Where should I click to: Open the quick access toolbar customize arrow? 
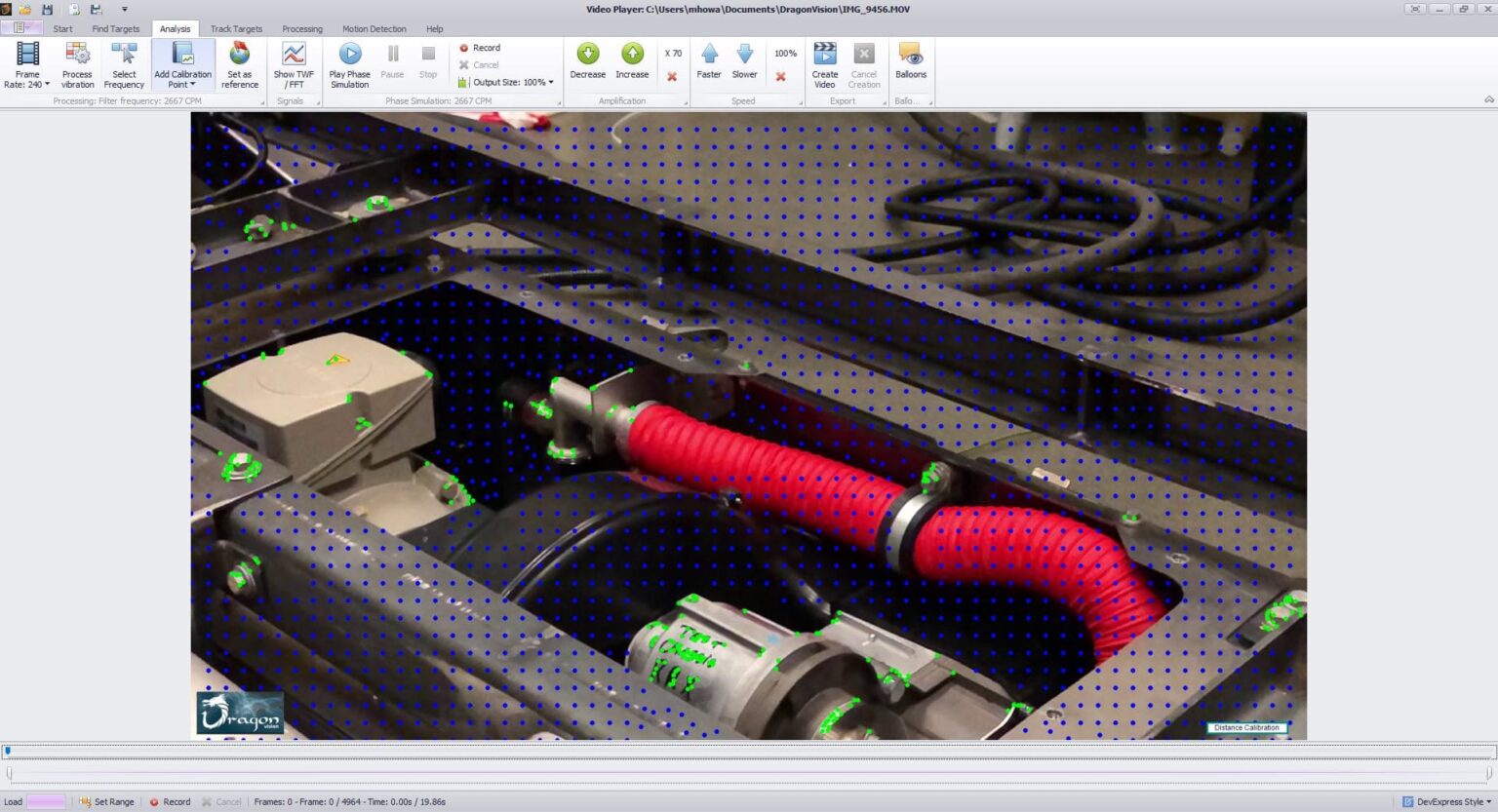tap(124, 10)
